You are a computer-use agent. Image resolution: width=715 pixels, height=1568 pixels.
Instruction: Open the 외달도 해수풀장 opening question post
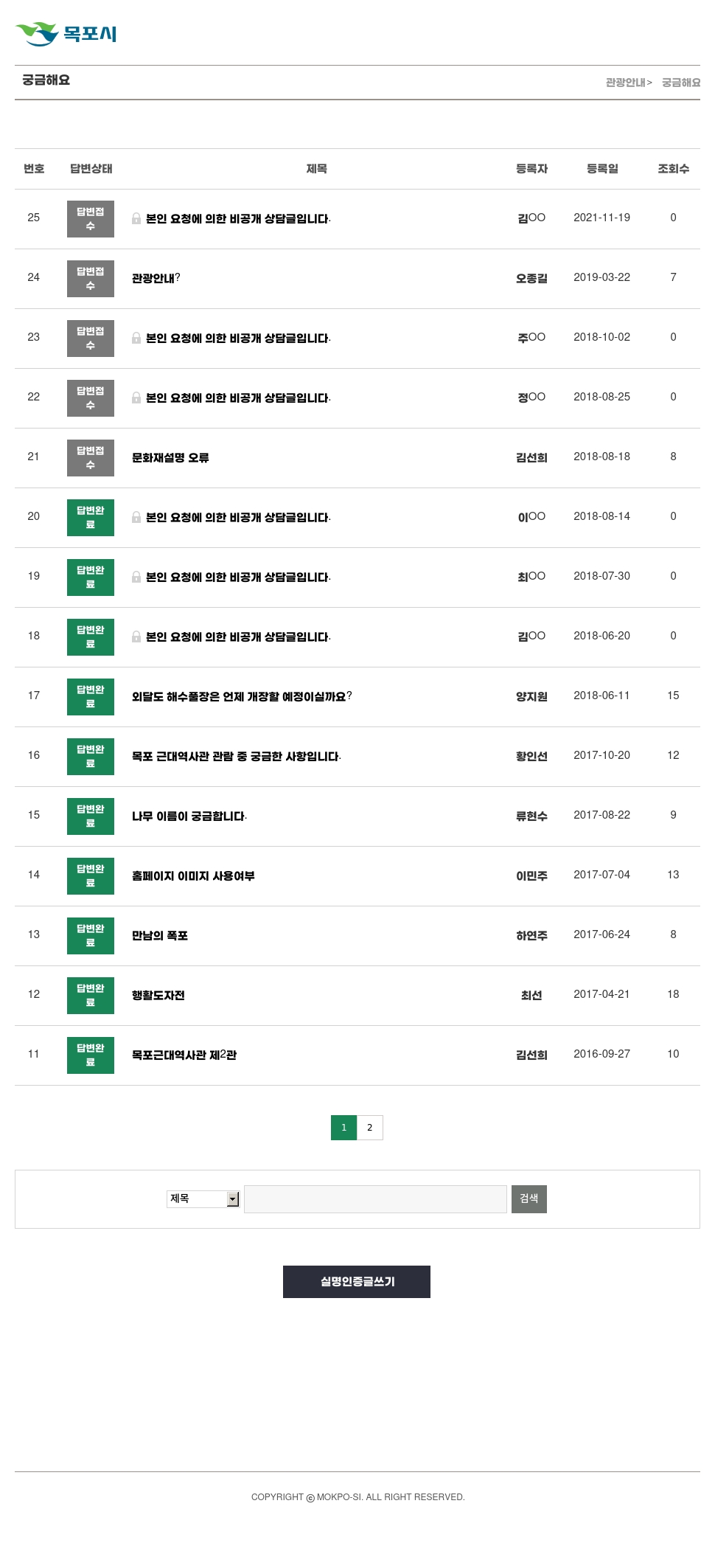242,696
